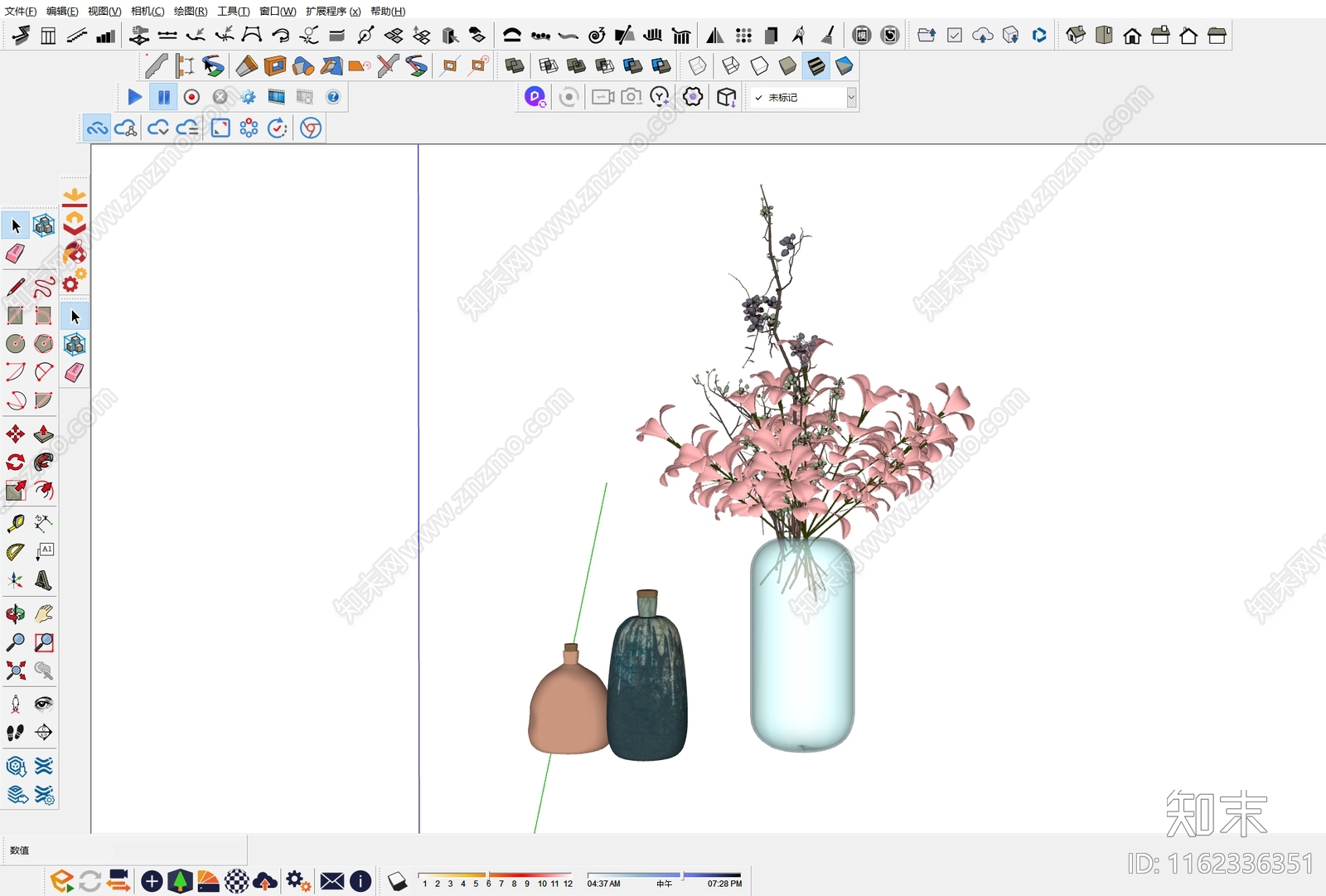Click the Front house view icon
Viewport: 1326px width, 896px height.
pyautogui.click(x=1132, y=35)
